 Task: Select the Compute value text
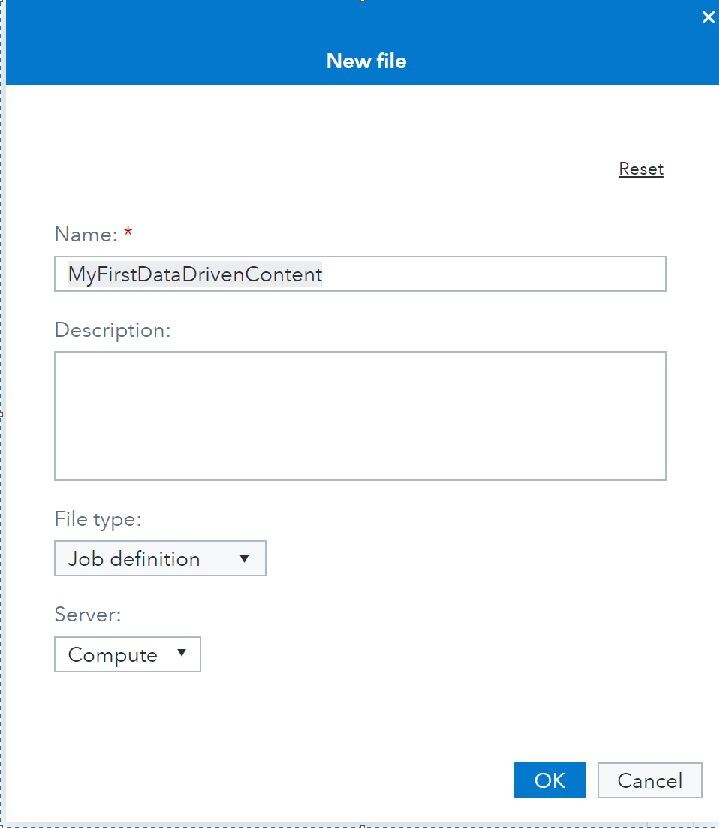(112, 655)
